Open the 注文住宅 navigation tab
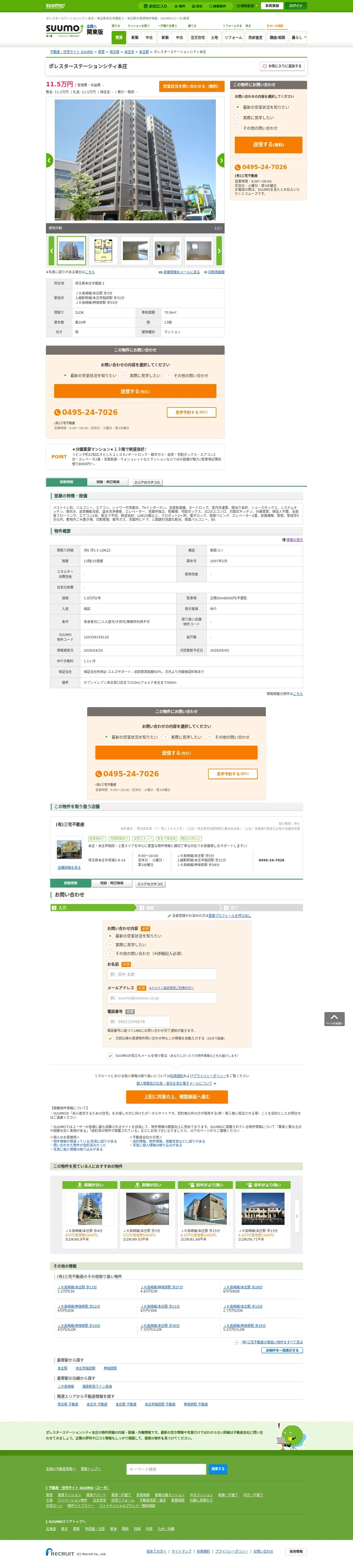This screenshot has width=353, height=1568. click(197, 38)
